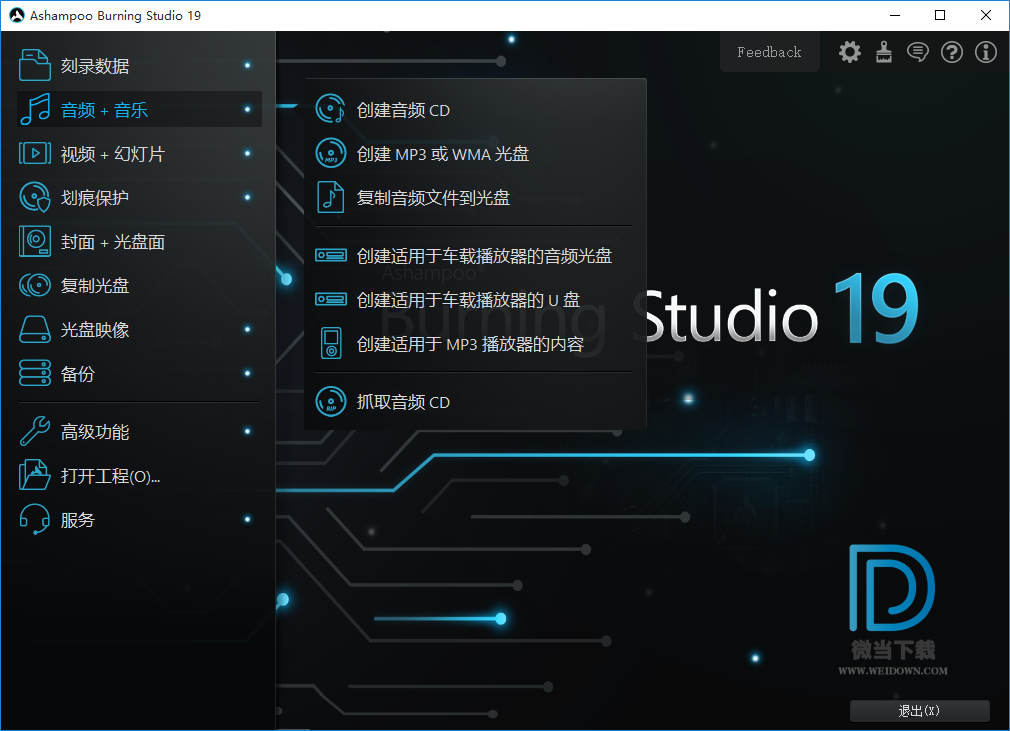Screen dimensions: 1010x731
Task: Click the 音频 + 音乐 label
Action: (x=104, y=110)
